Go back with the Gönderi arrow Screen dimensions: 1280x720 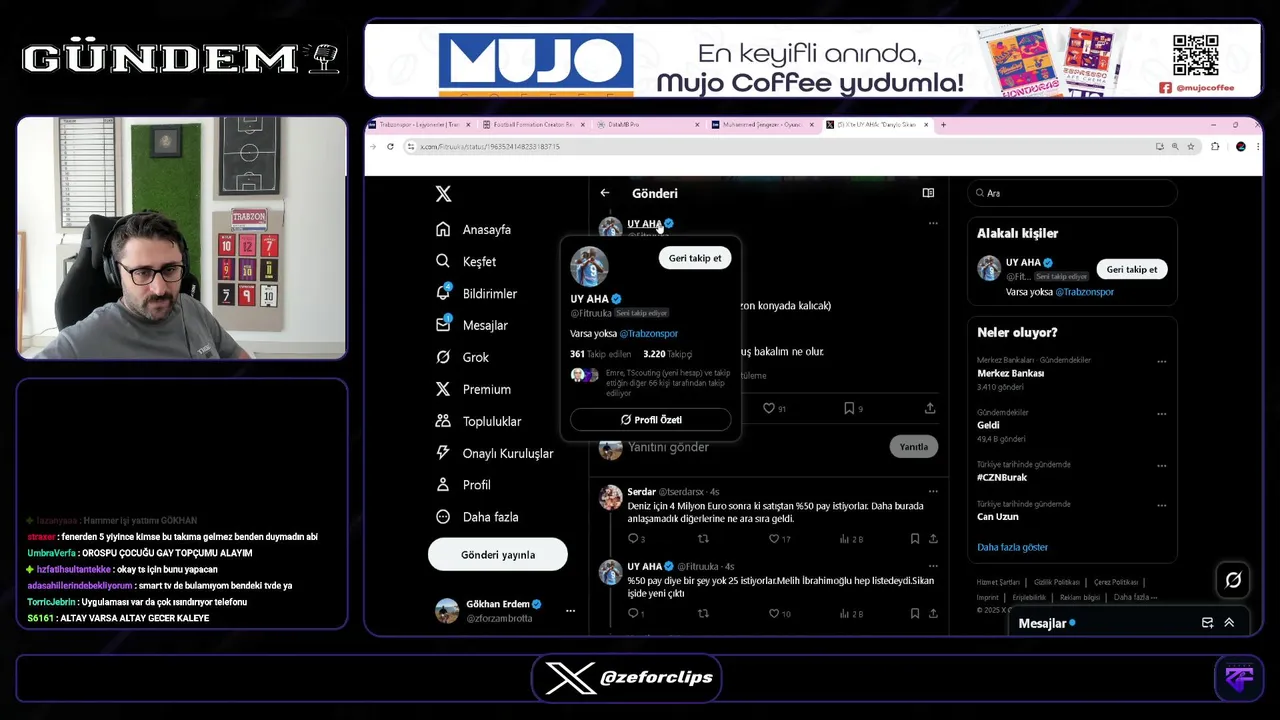tap(604, 193)
